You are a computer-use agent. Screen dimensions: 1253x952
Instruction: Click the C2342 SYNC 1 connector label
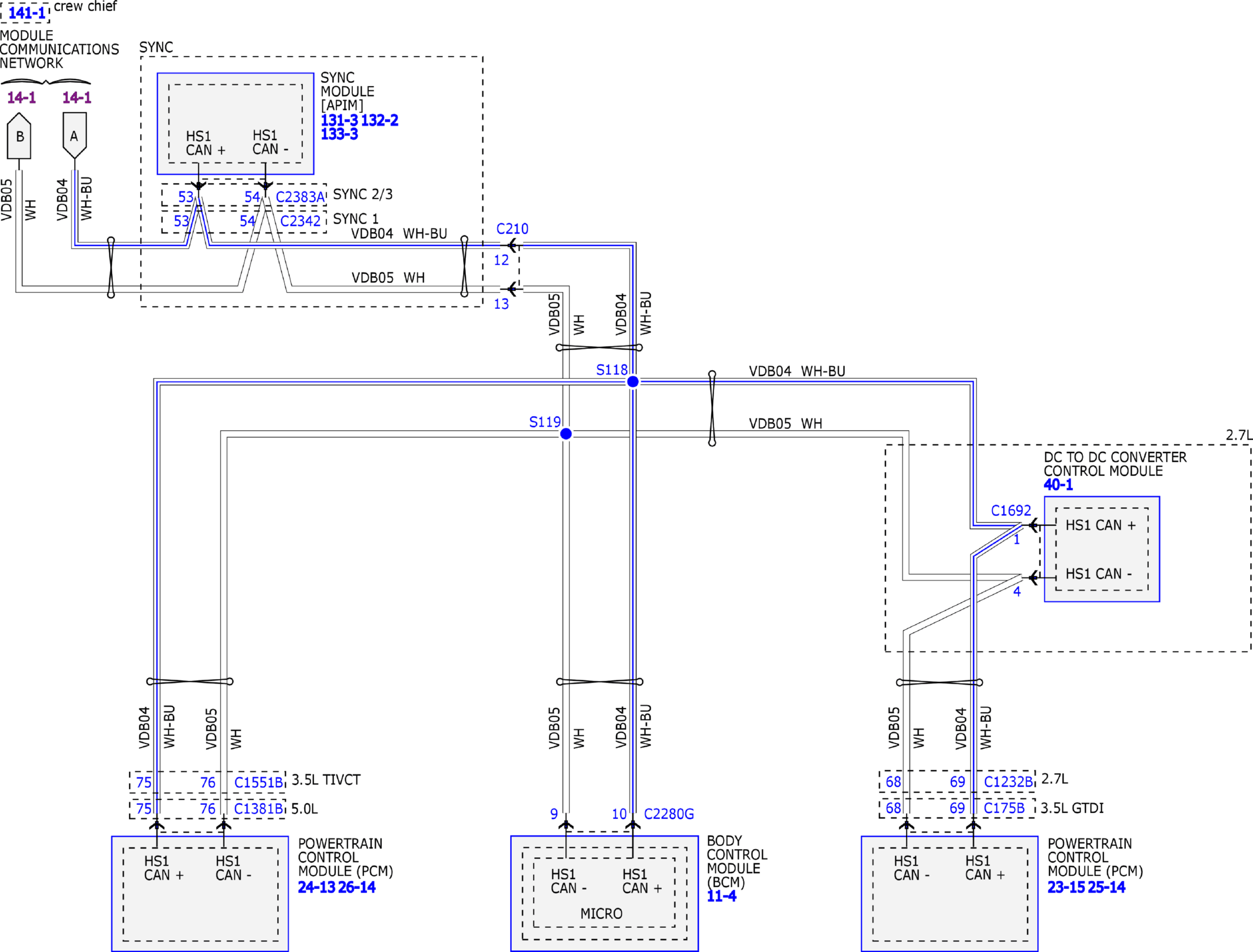300,221
